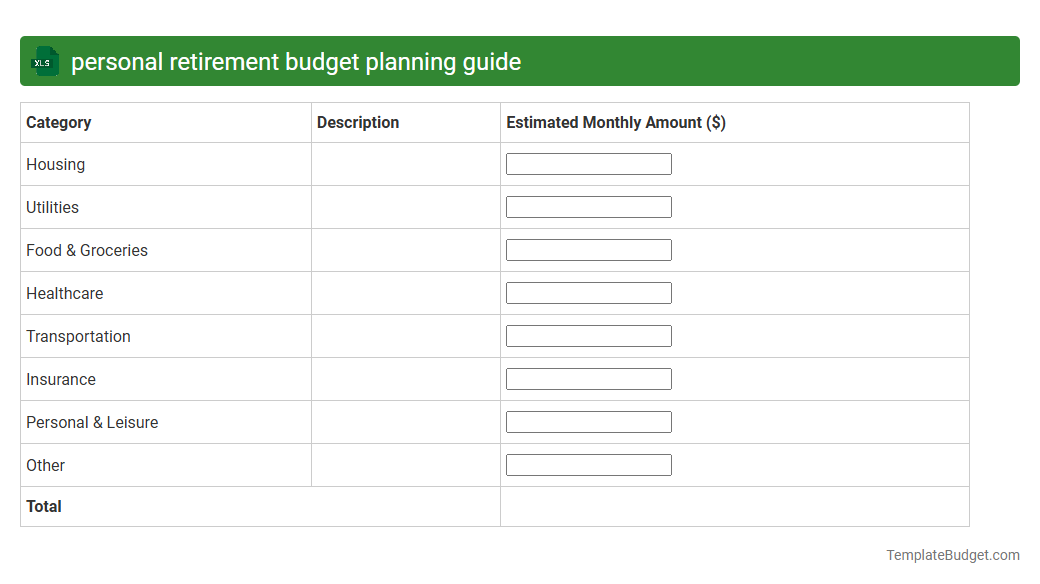Click the Healthcare description cell
This screenshot has height=584, width=1040.
405,293
